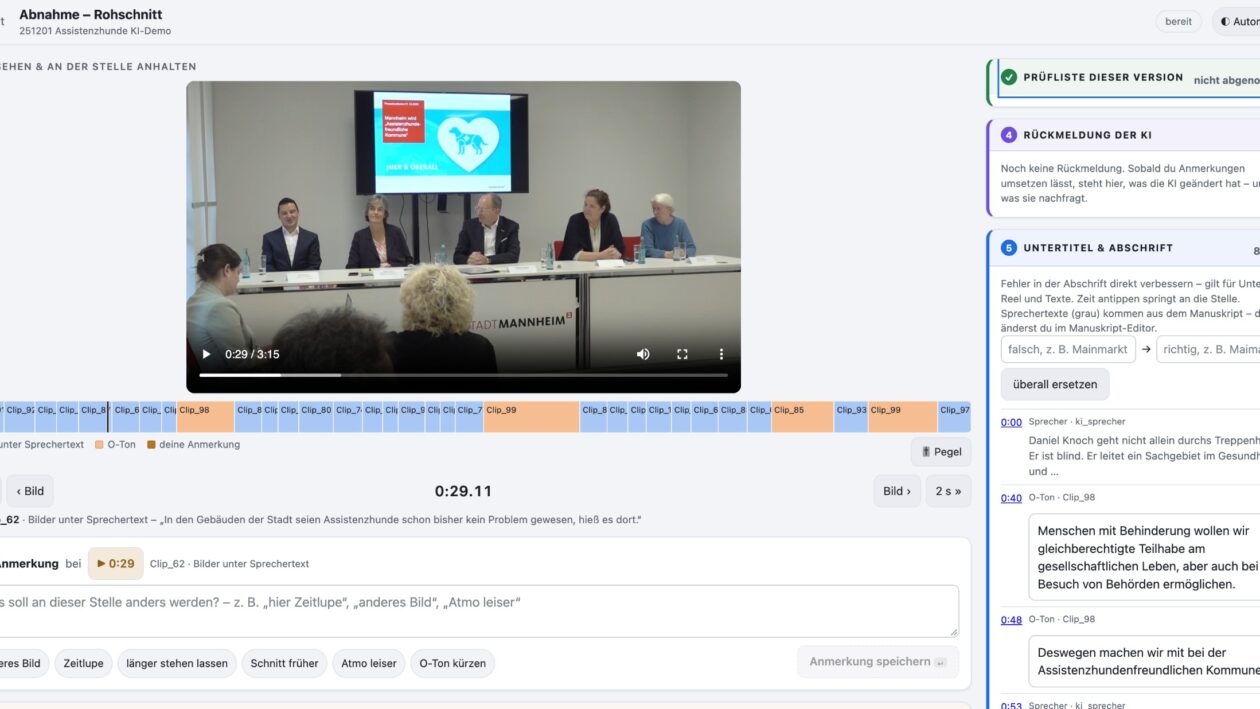Select the Schnitt früher chip

(284, 663)
